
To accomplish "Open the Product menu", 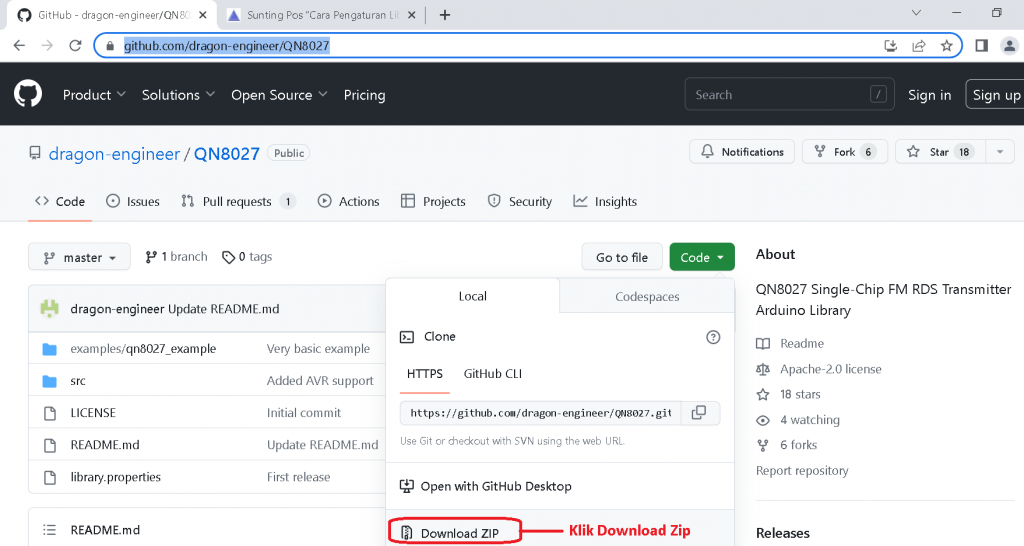I will (x=94, y=95).
